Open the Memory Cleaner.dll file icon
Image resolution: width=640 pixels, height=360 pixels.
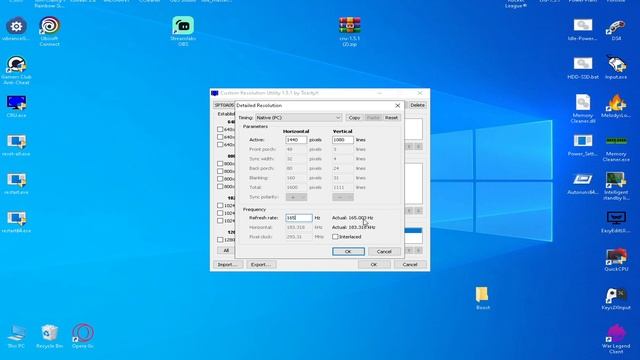point(582,102)
